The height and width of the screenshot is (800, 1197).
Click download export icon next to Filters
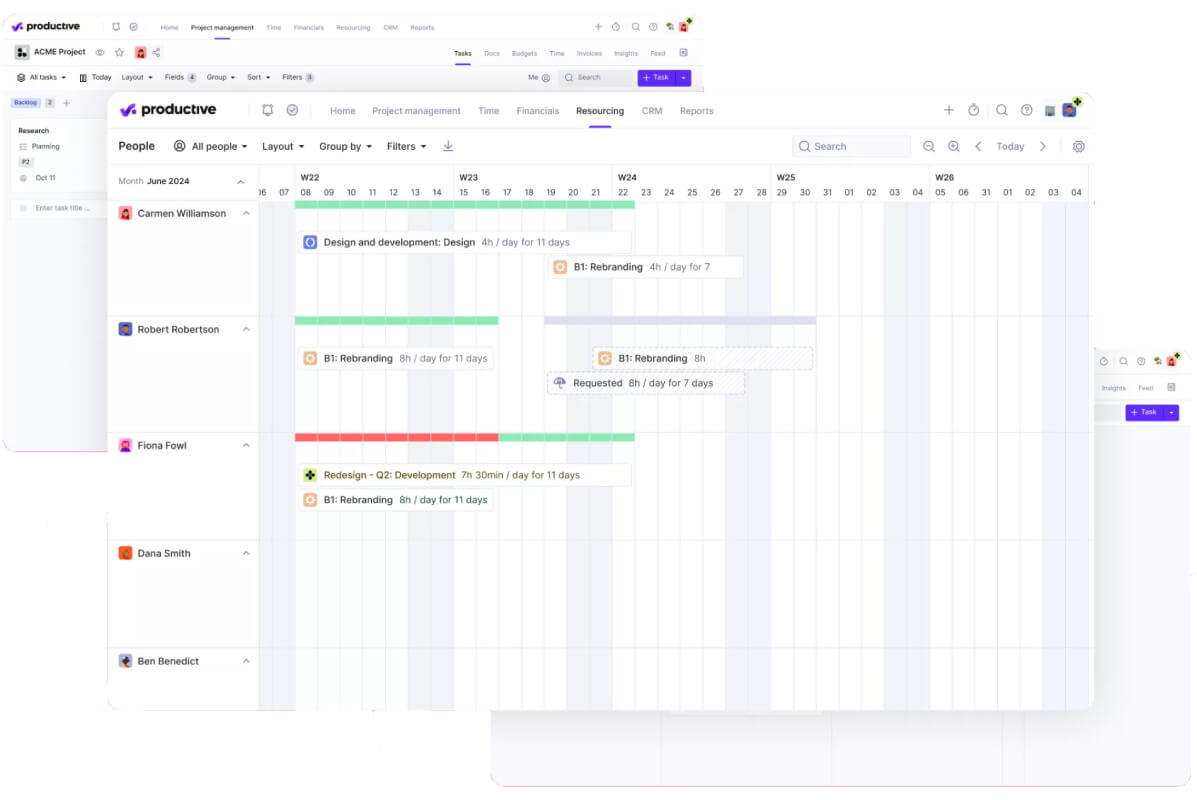(x=448, y=147)
